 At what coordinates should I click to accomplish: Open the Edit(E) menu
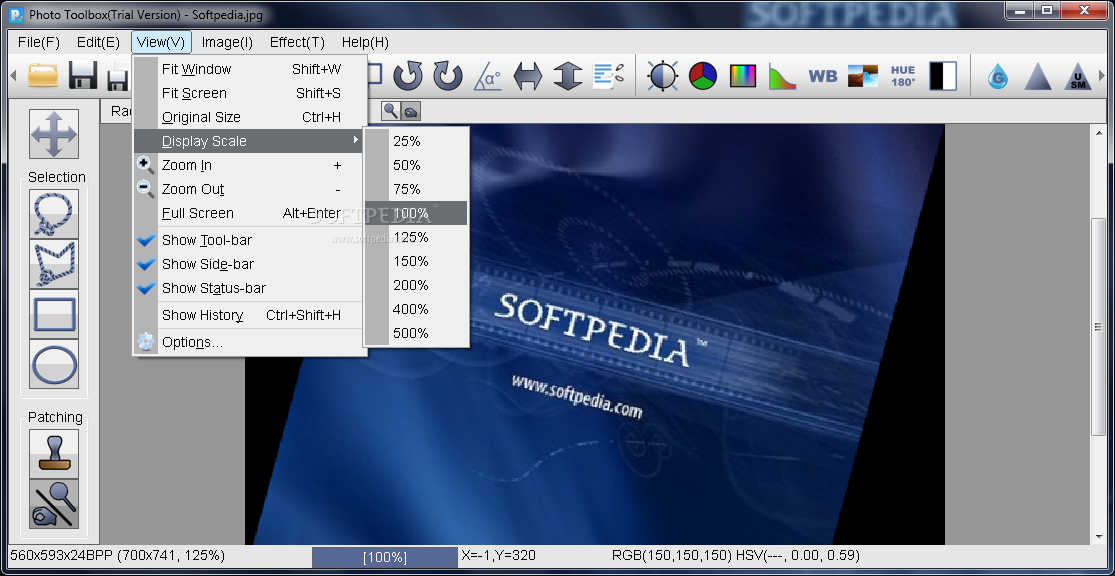pos(98,43)
